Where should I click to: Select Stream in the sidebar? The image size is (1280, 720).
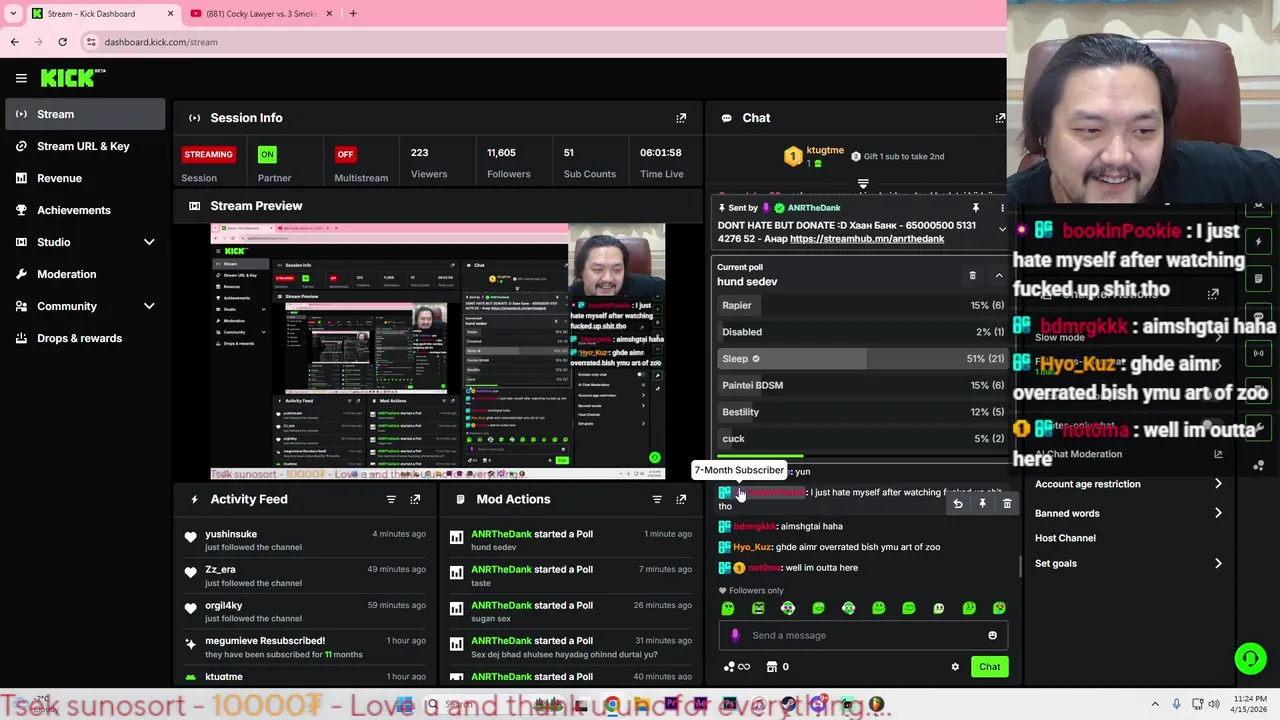pos(85,114)
